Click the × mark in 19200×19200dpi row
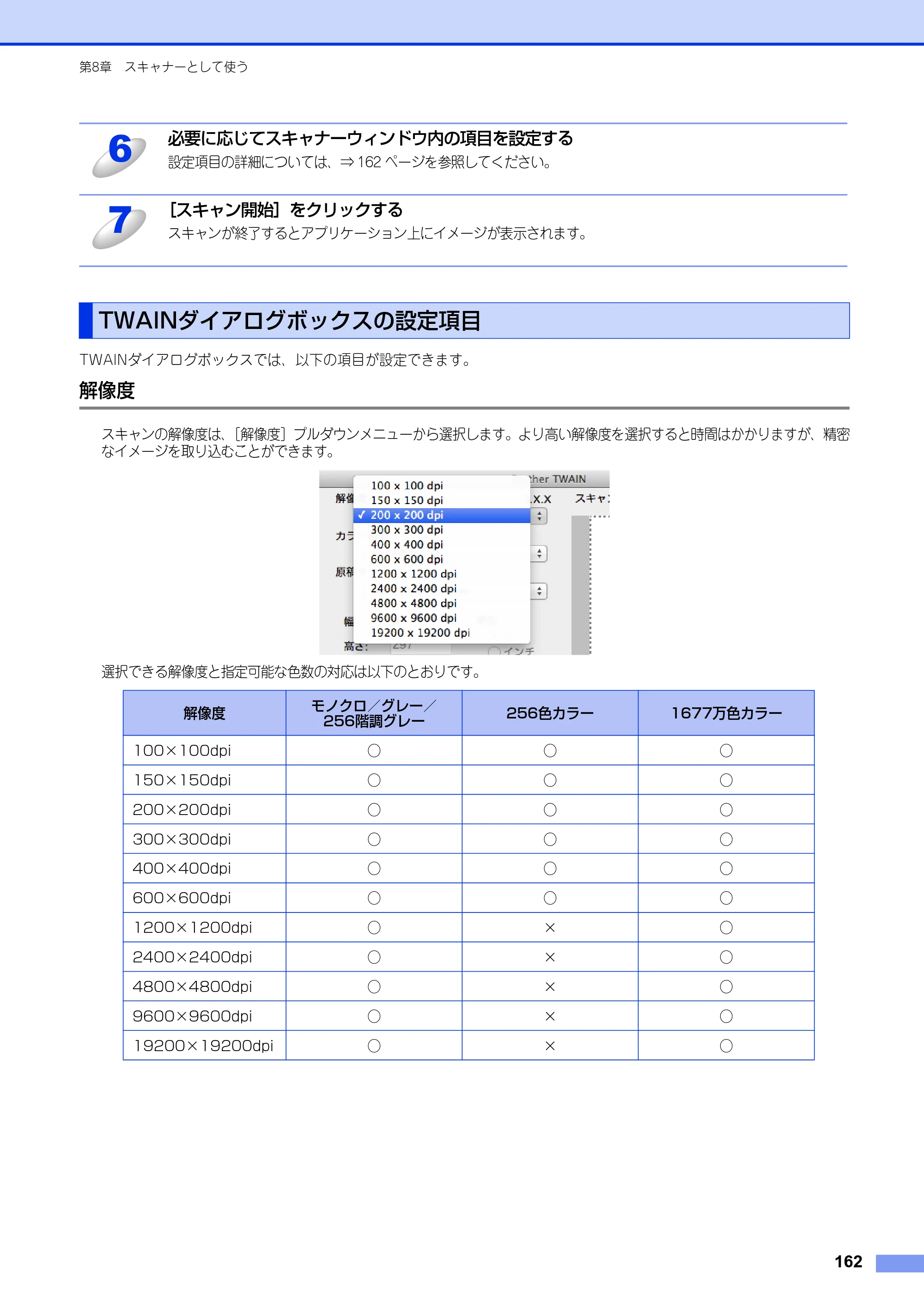 (550, 1046)
